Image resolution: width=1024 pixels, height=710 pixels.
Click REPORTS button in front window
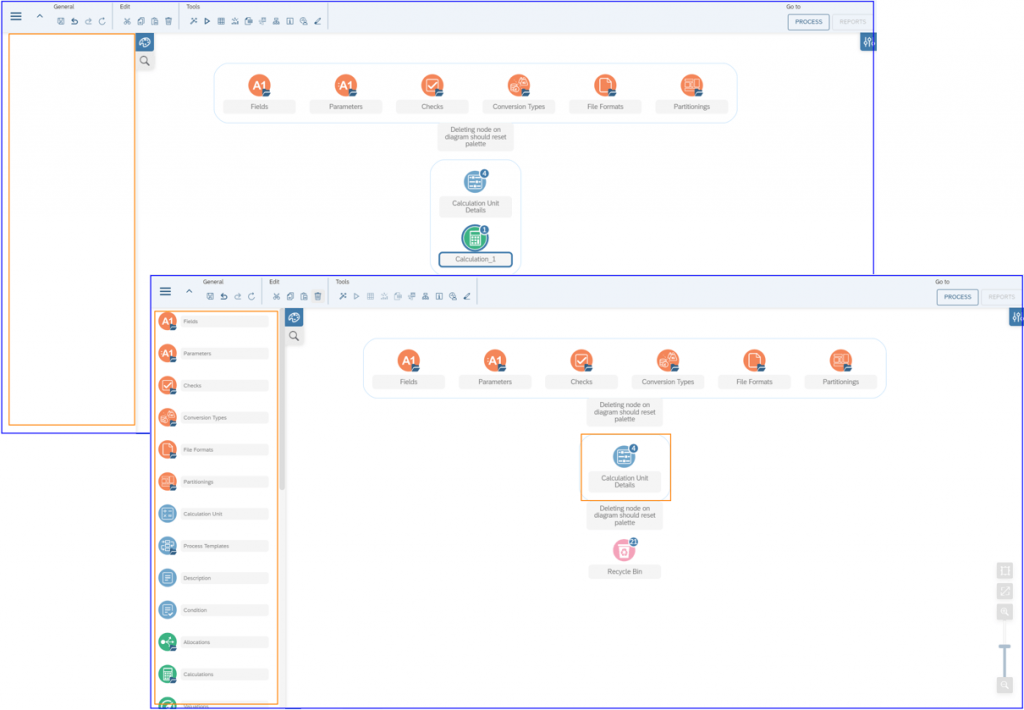click(x=1002, y=297)
